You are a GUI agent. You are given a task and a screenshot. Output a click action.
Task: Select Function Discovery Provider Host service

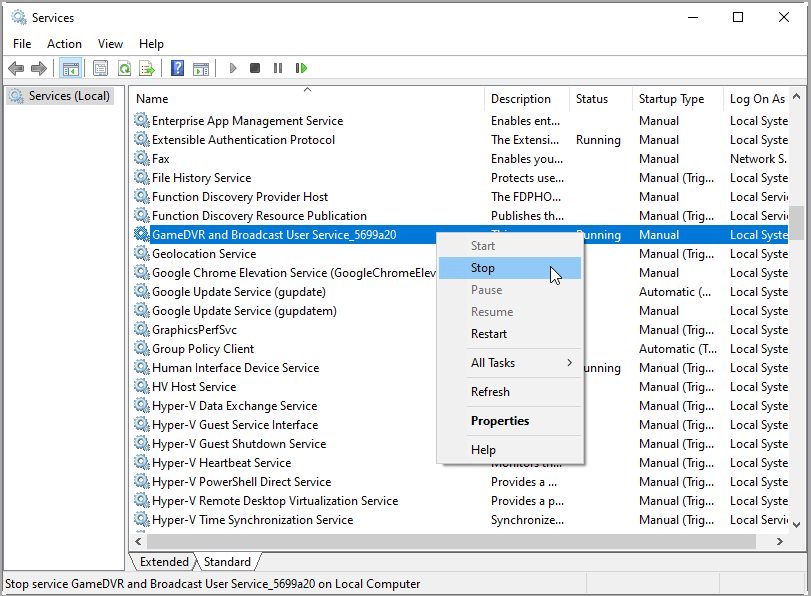pos(460,197)
